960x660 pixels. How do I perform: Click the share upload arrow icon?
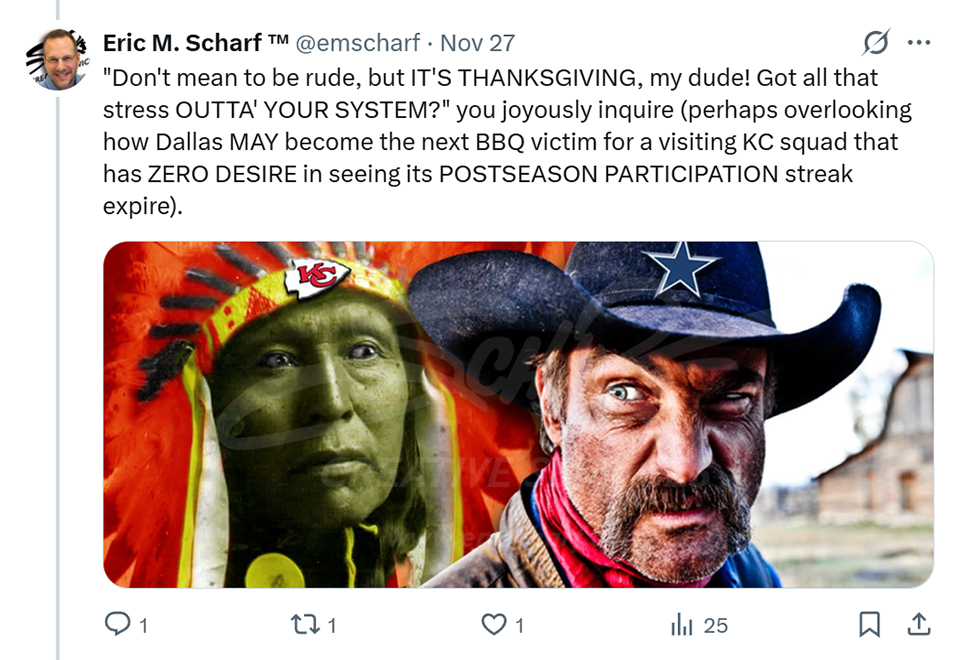(x=918, y=625)
